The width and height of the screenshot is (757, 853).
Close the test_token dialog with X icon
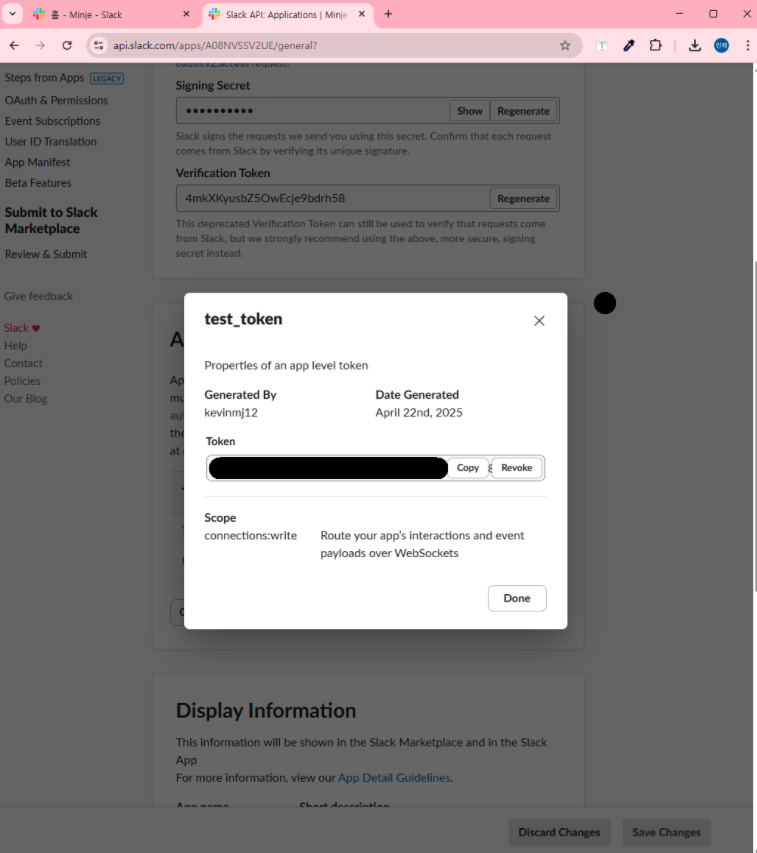[539, 321]
